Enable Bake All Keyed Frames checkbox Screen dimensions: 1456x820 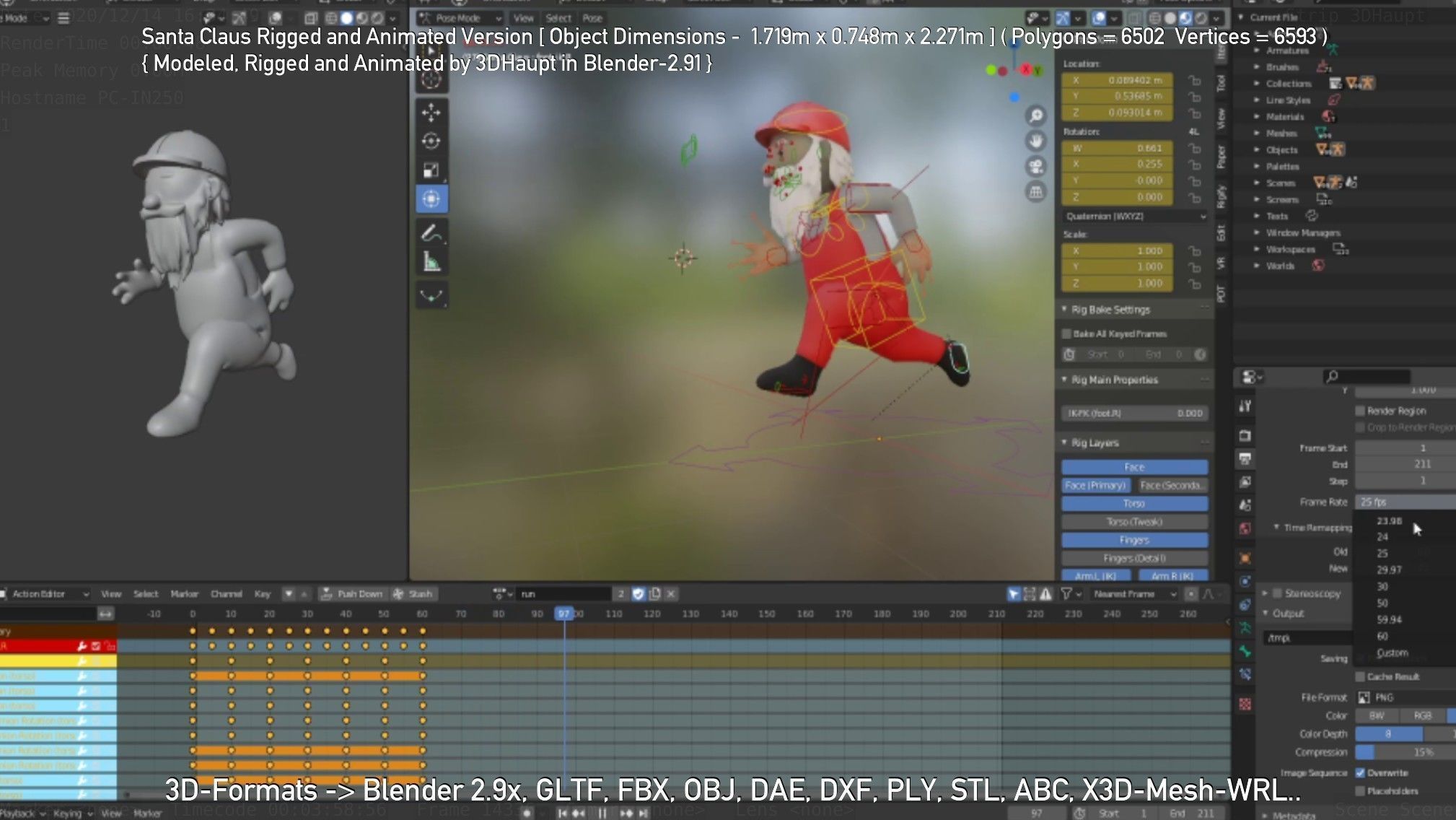pyautogui.click(x=1066, y=333)
